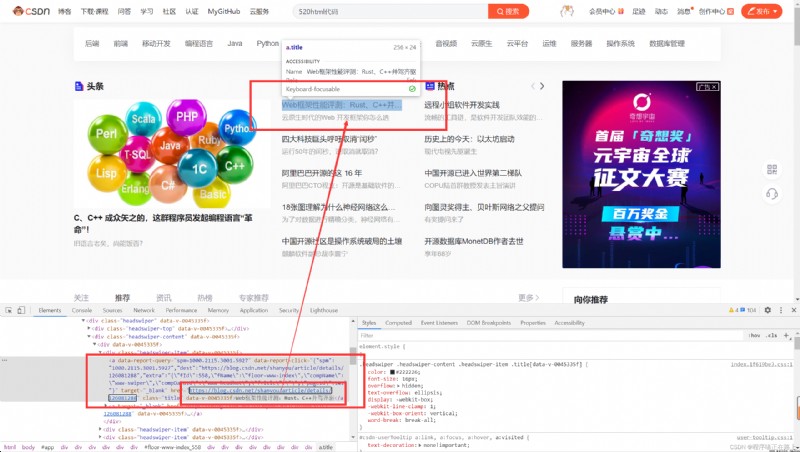Click the yellow warnings count badge in DevTools
This screenshot has width=800, height=452.
[x=733, y=310]
